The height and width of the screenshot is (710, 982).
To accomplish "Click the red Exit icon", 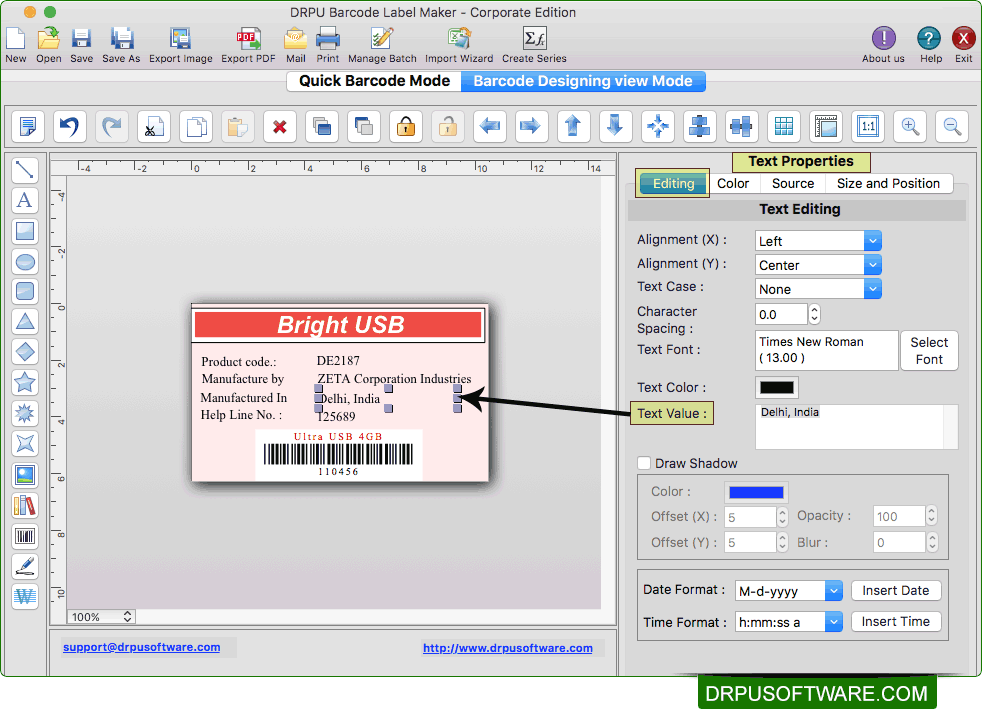I will tap(963, 38).
